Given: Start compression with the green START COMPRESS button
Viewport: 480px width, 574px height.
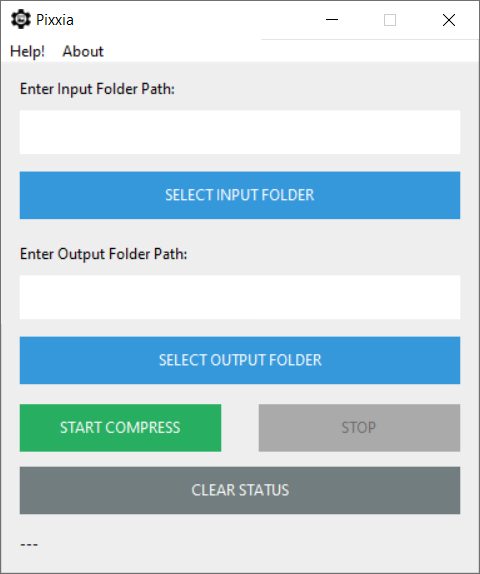Looking at the screenshot, I should 120,428.
